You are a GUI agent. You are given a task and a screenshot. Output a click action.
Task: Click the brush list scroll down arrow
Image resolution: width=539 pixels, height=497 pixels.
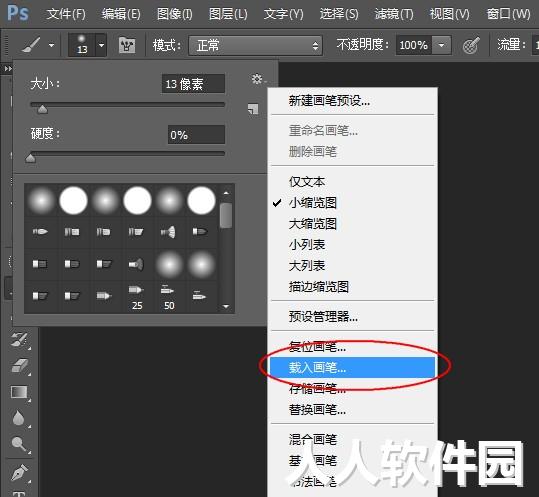point(226,306)
